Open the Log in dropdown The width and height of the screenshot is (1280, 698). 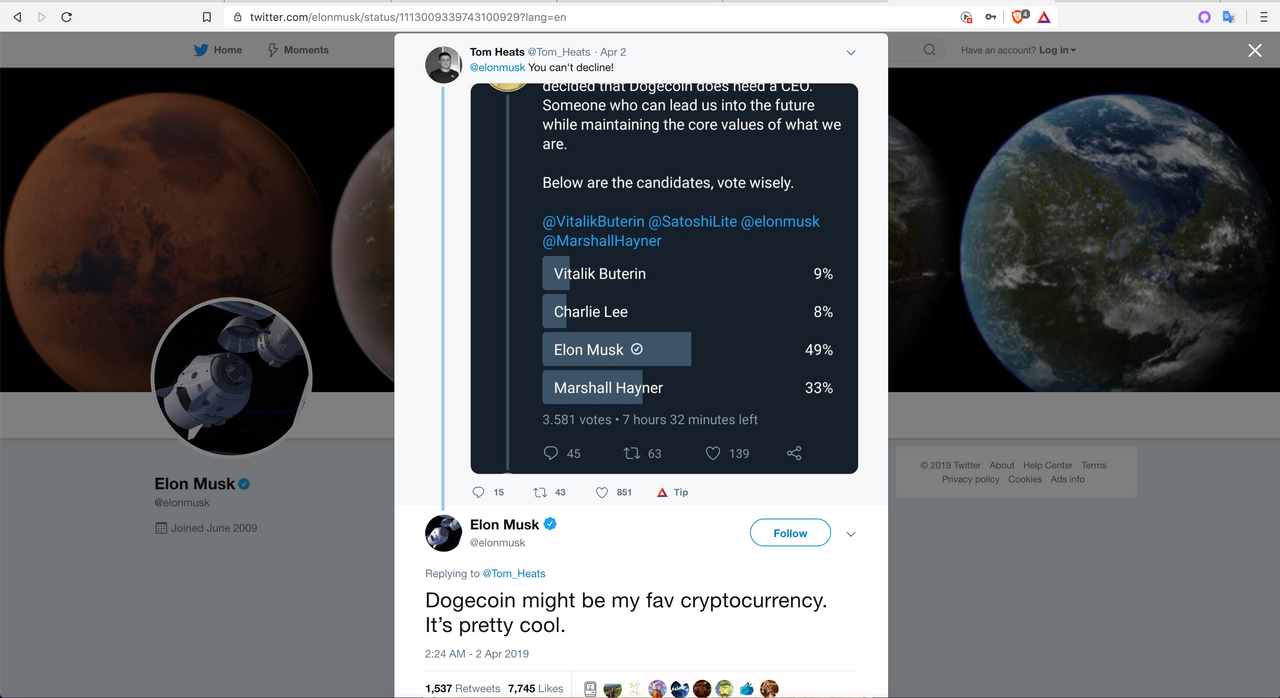coord(1057,50)
